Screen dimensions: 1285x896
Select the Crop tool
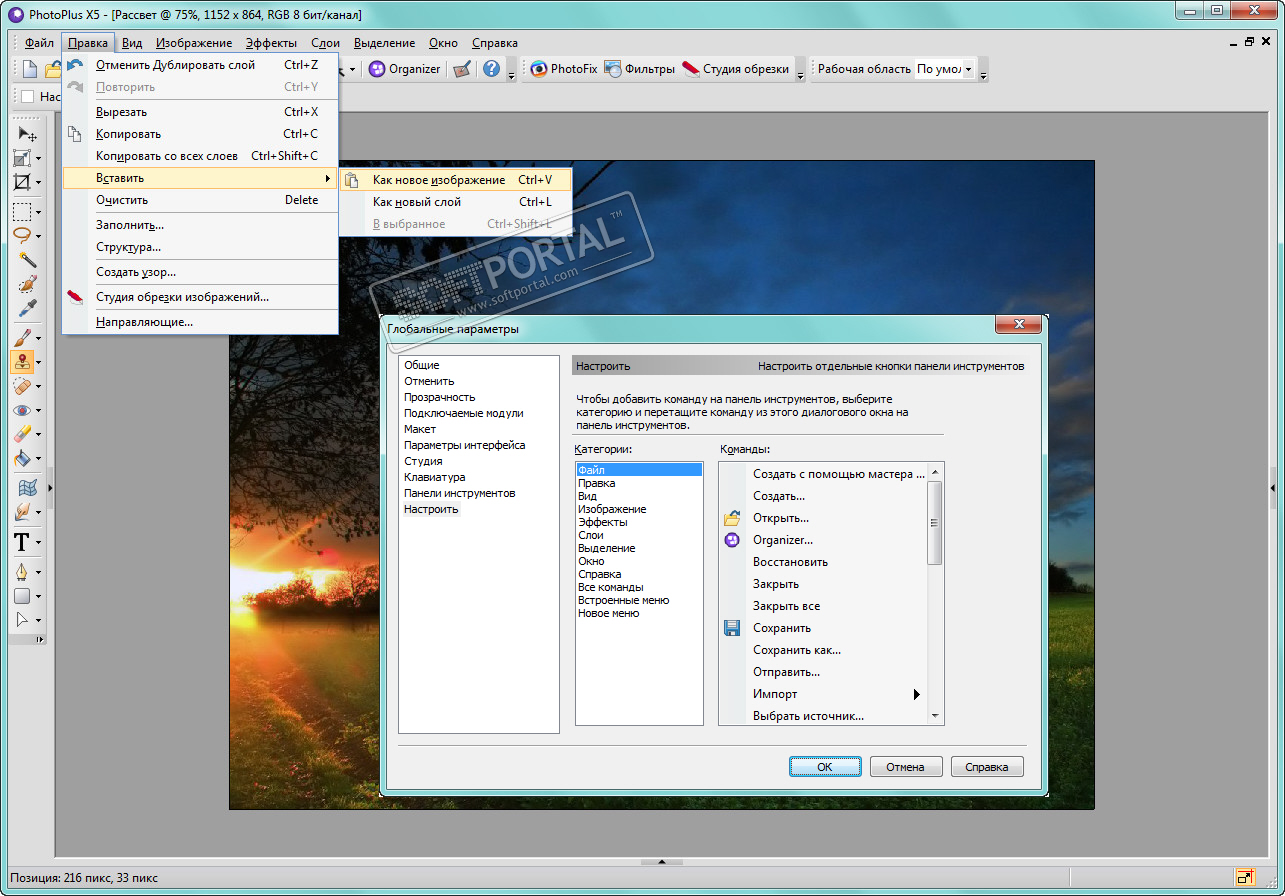[x=22, y=183]
